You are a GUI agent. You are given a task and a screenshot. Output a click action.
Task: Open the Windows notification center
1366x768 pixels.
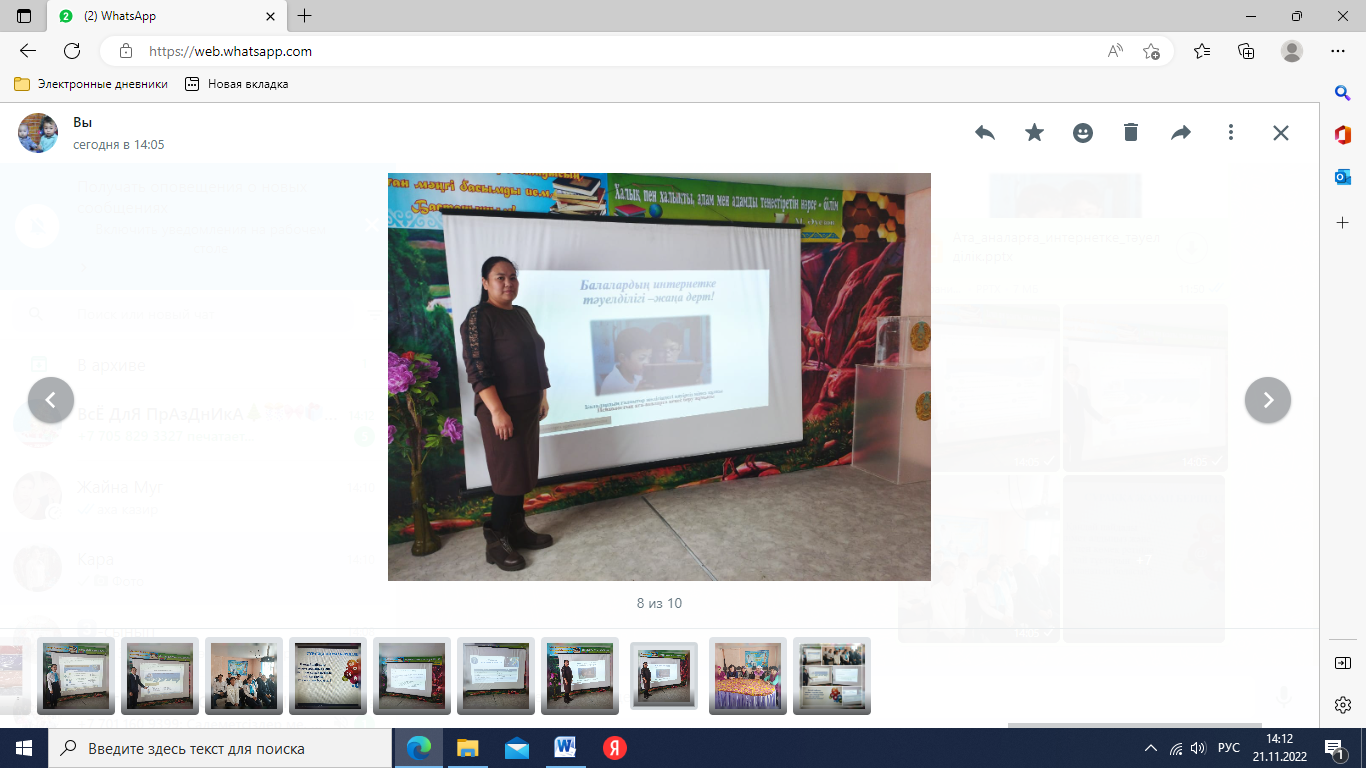(x=1335, y=748)
